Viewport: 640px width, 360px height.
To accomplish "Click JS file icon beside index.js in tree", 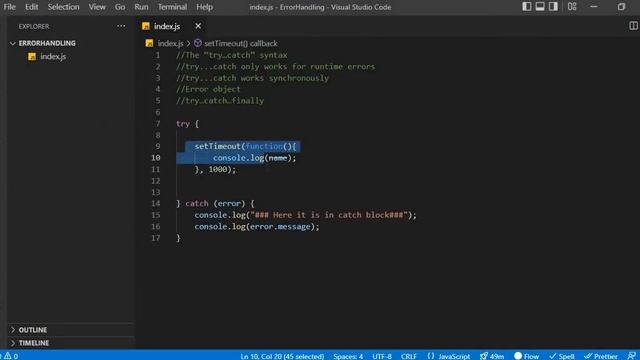I will coord(32,56).
